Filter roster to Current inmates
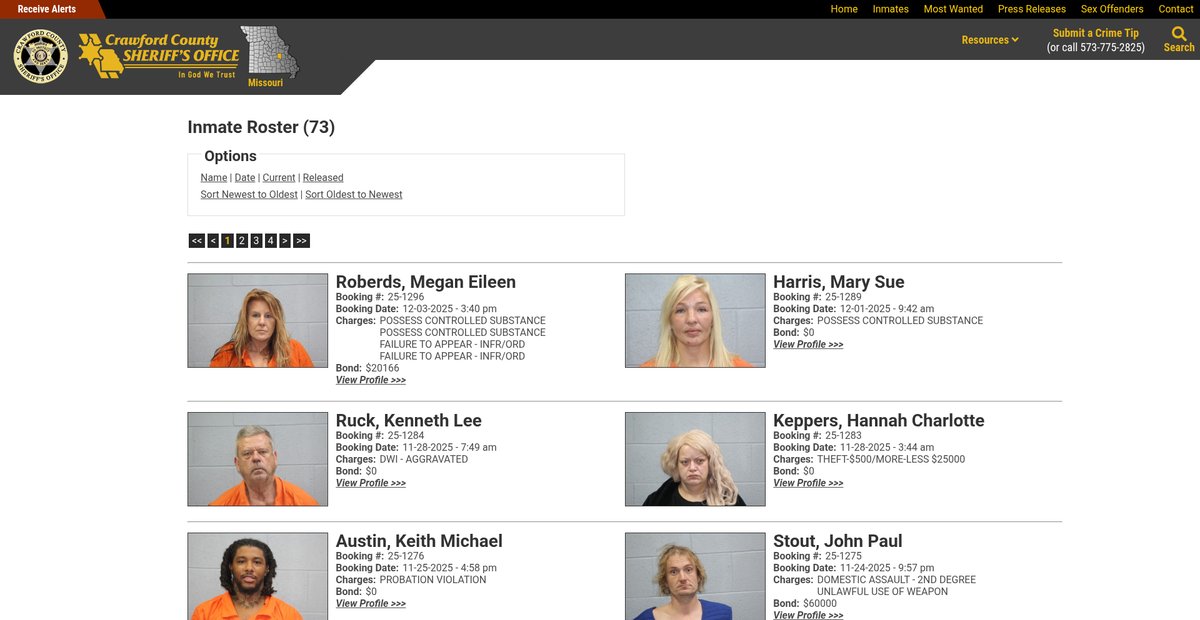1200x620 pixels. click(x=279, y=178)
